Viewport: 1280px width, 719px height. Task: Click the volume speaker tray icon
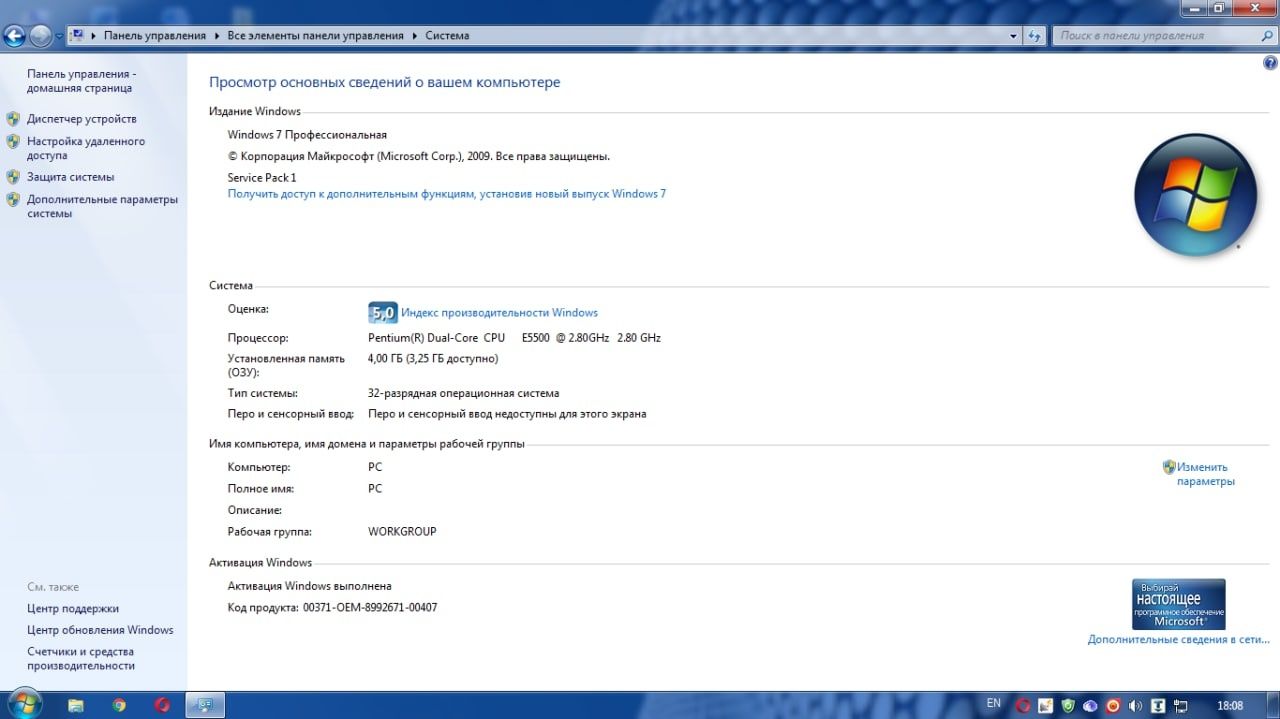tap(1135, 705)
